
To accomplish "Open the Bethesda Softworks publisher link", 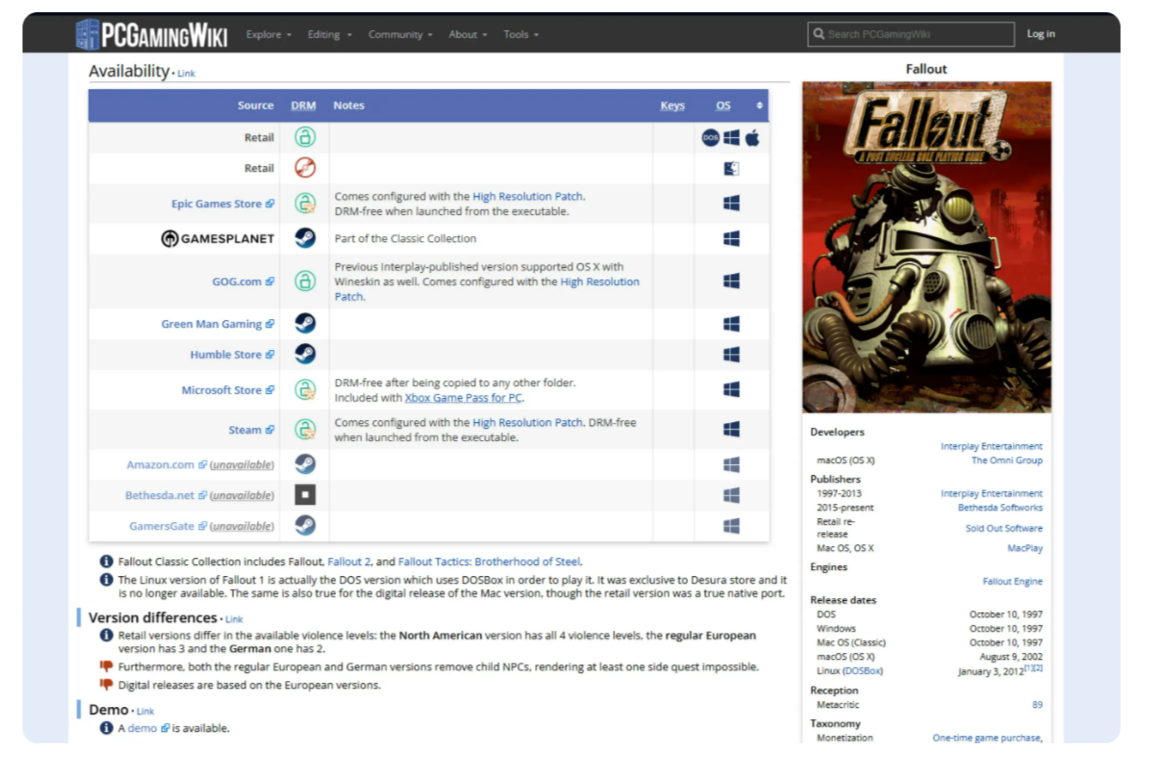I will (x=1000, y=508).
